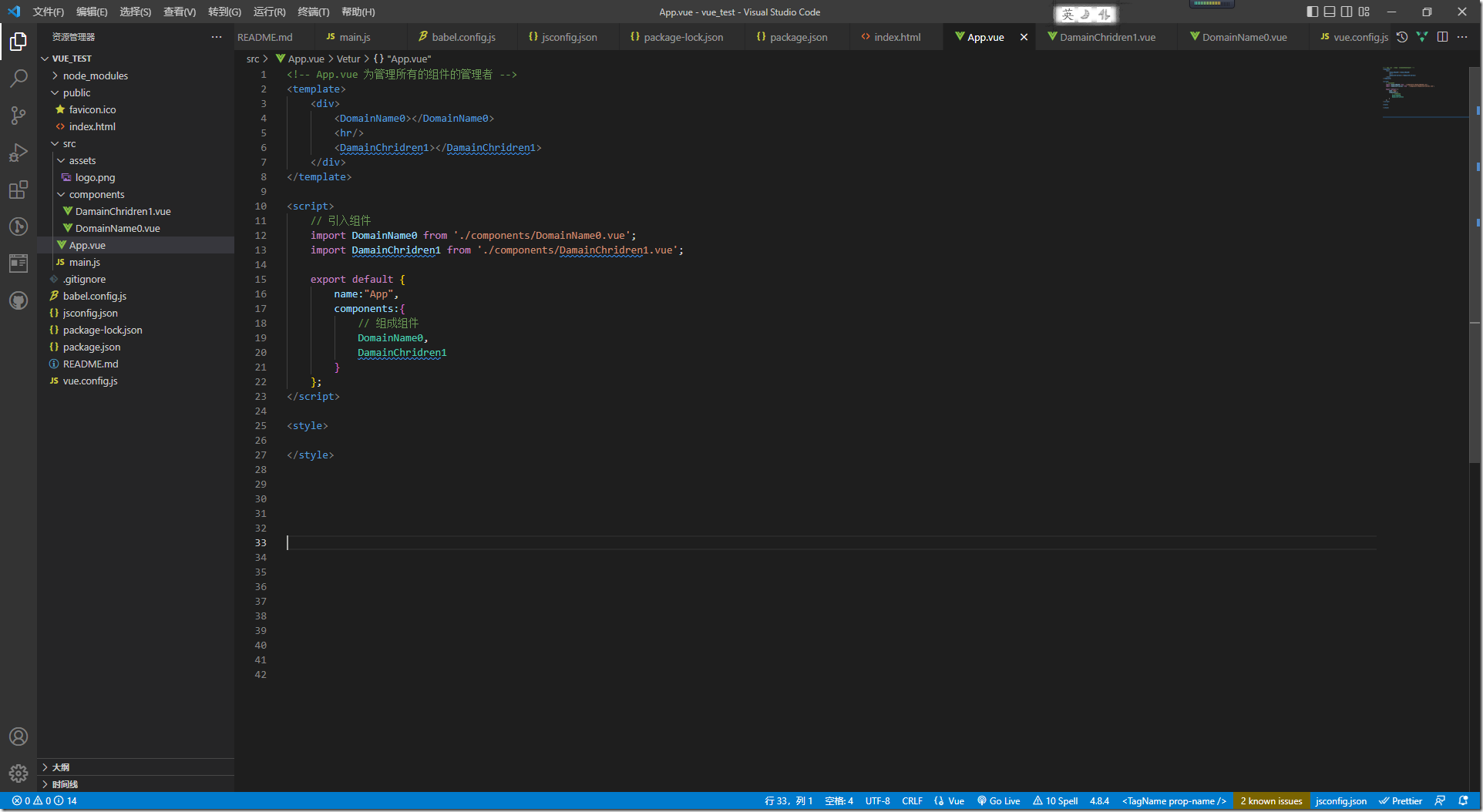
Task: Click '10 Spell' in status bar
Action: click(1055, 801)
